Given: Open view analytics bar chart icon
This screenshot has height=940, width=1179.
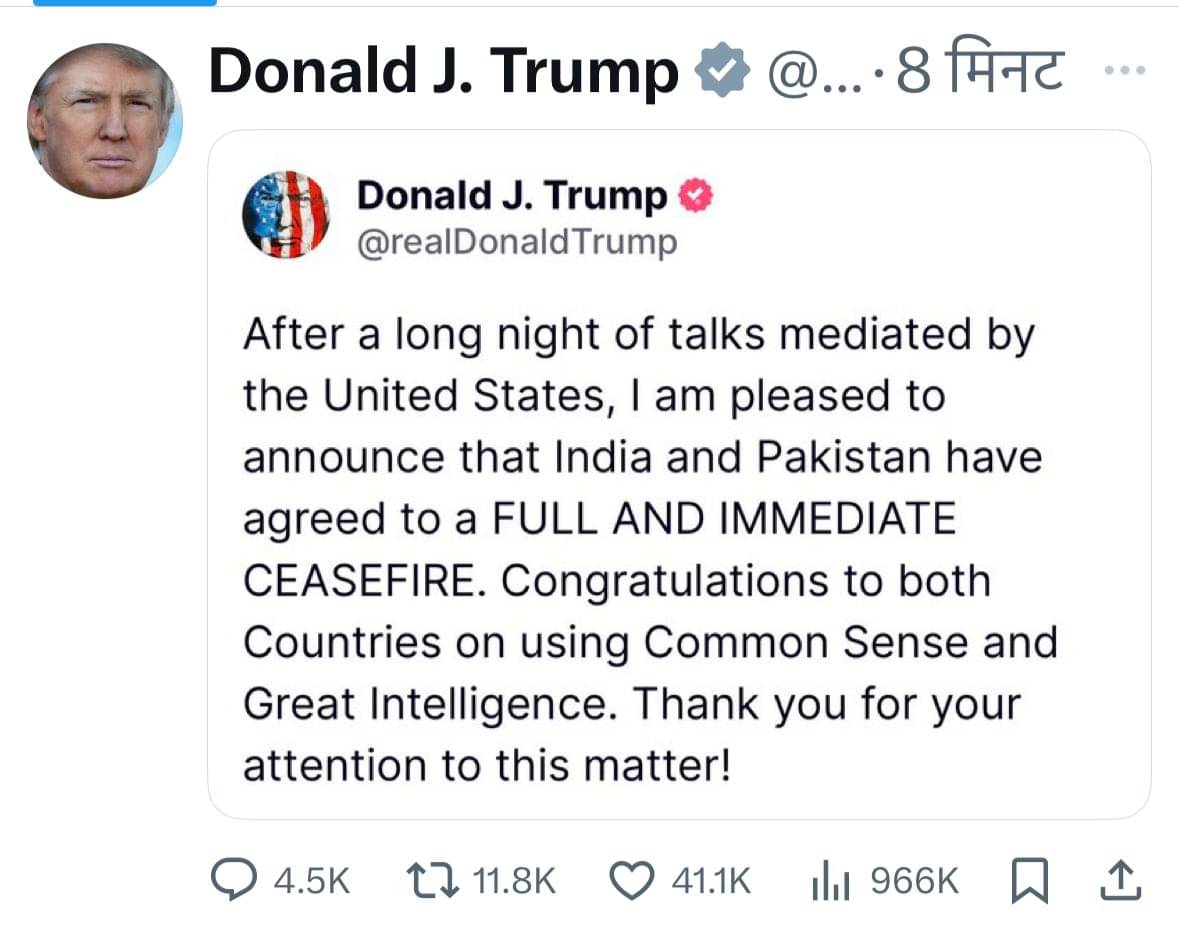Looking at the screenshot, I should coord(831,881).
